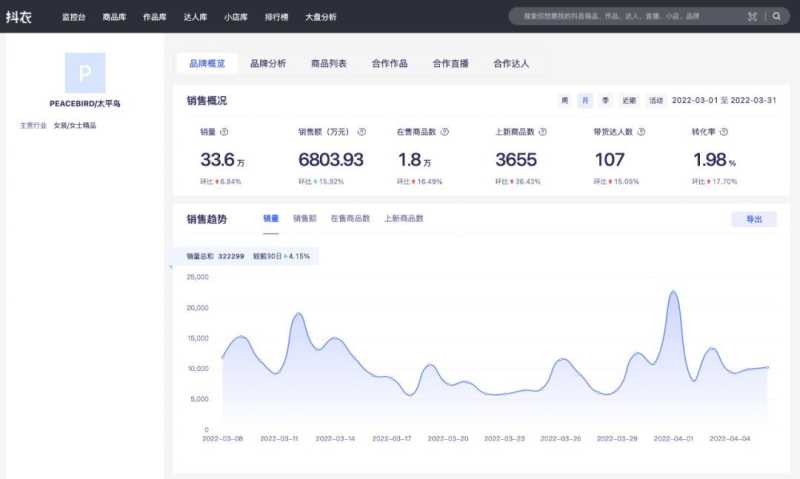Click help icon next to 销量
The height and width of the screenshot is (479, 800).
tap(224, 132)
